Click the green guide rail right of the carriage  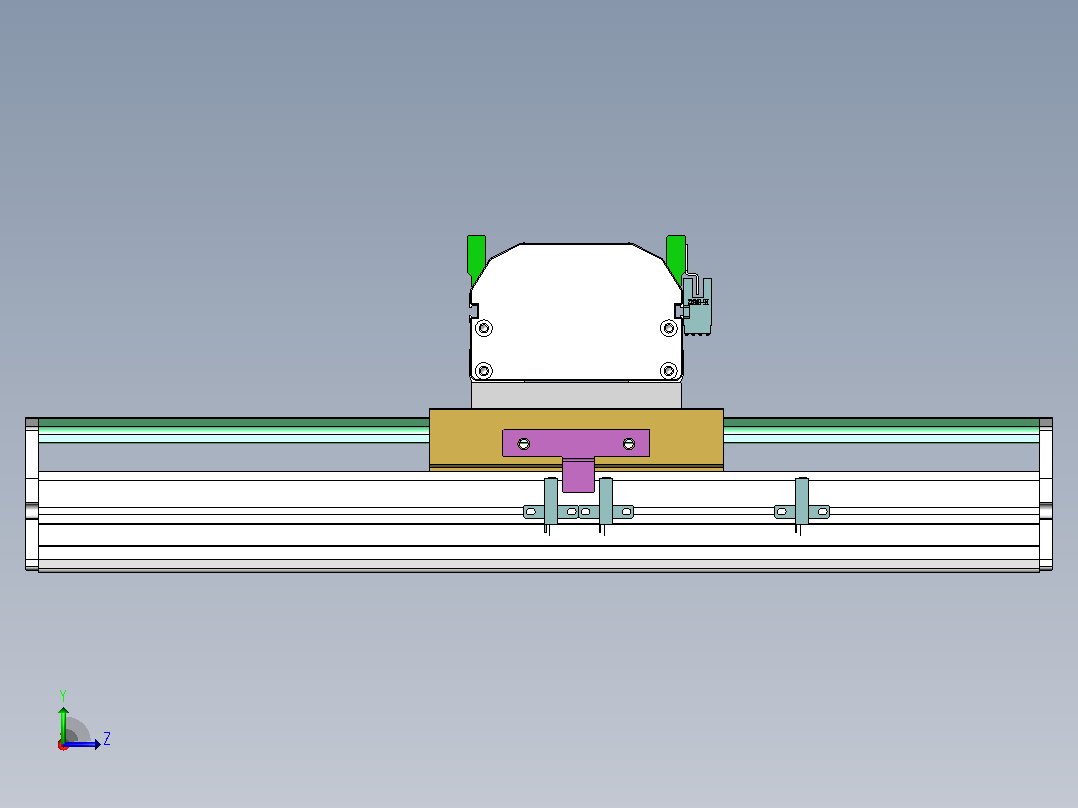(x=881, y=430)
